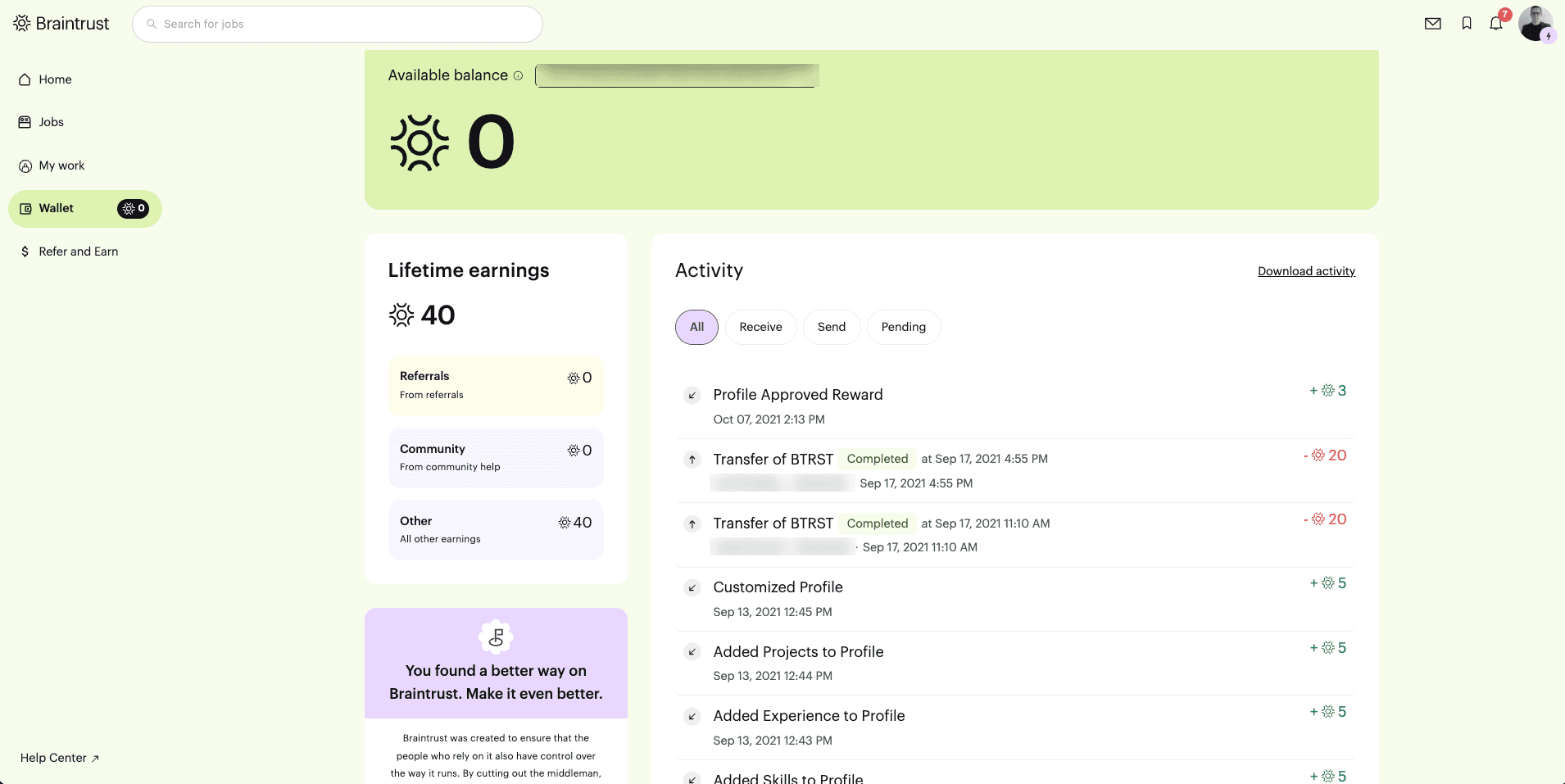Open Refer and Earn page
This screenshot has width=1565, height=784.
pyautogui.click(x=70, y=252)
